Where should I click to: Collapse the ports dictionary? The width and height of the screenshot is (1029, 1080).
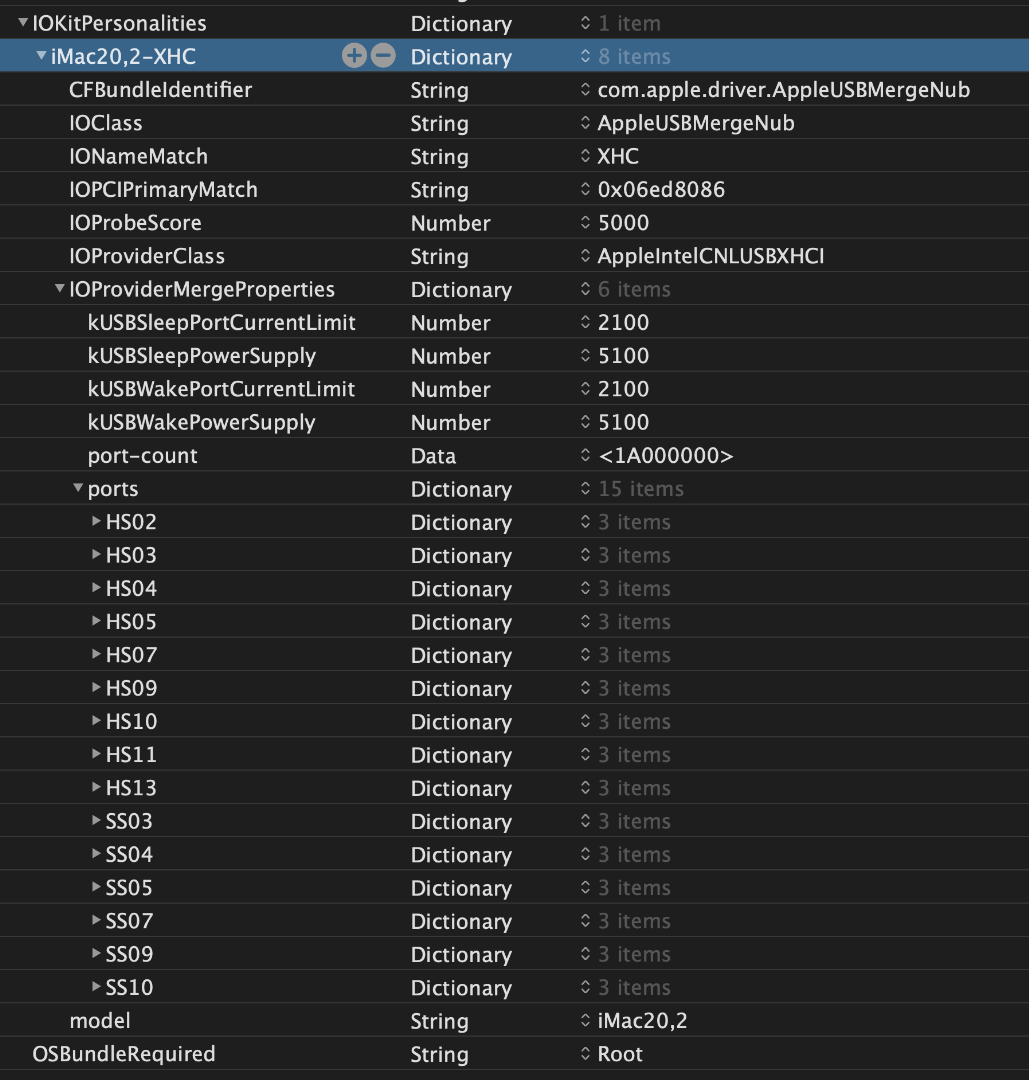78,488
